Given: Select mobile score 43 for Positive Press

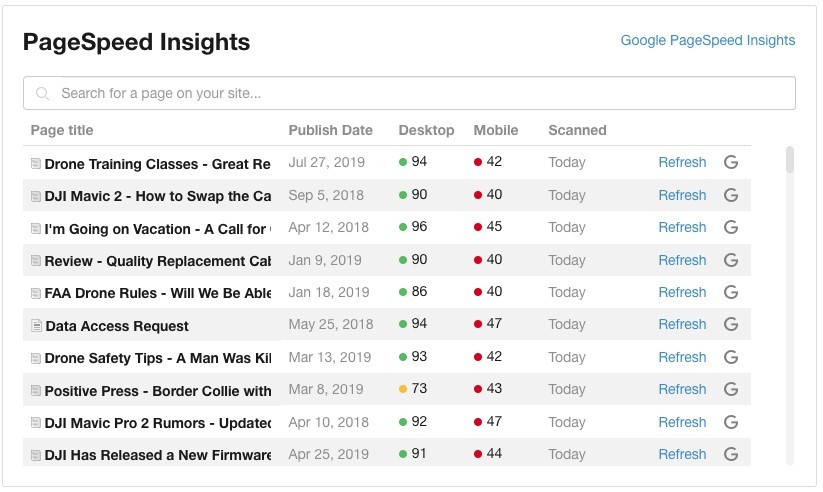Looking at the screenshot, I should (494, 389).
